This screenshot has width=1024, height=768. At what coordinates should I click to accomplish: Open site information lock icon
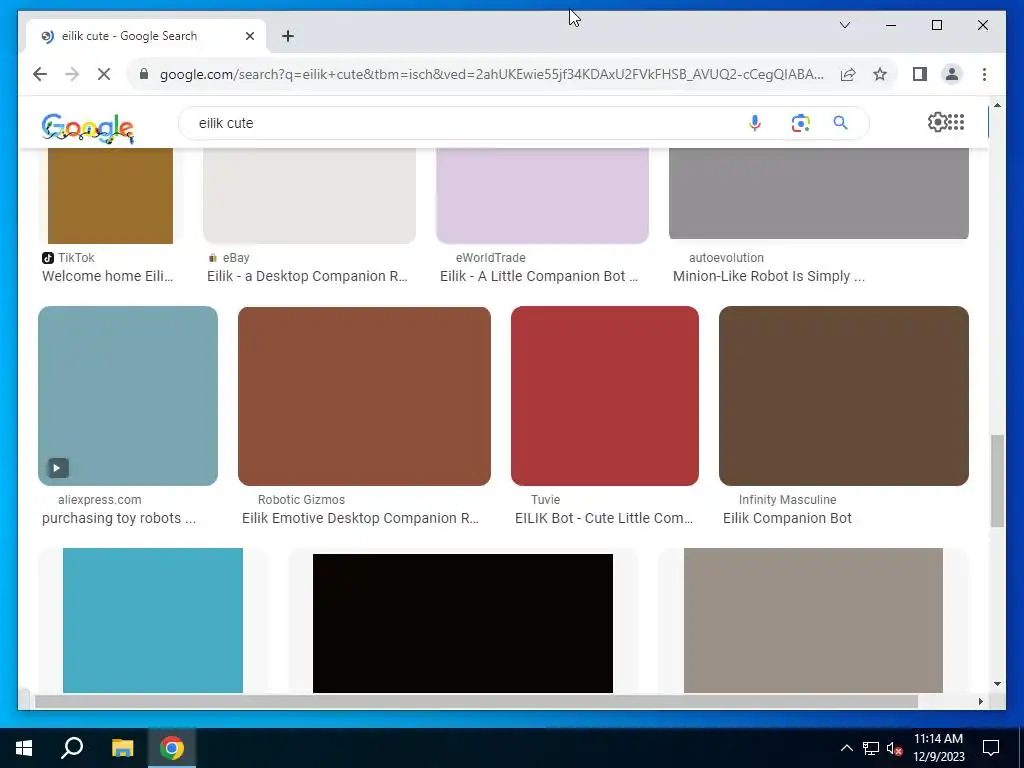144,74
